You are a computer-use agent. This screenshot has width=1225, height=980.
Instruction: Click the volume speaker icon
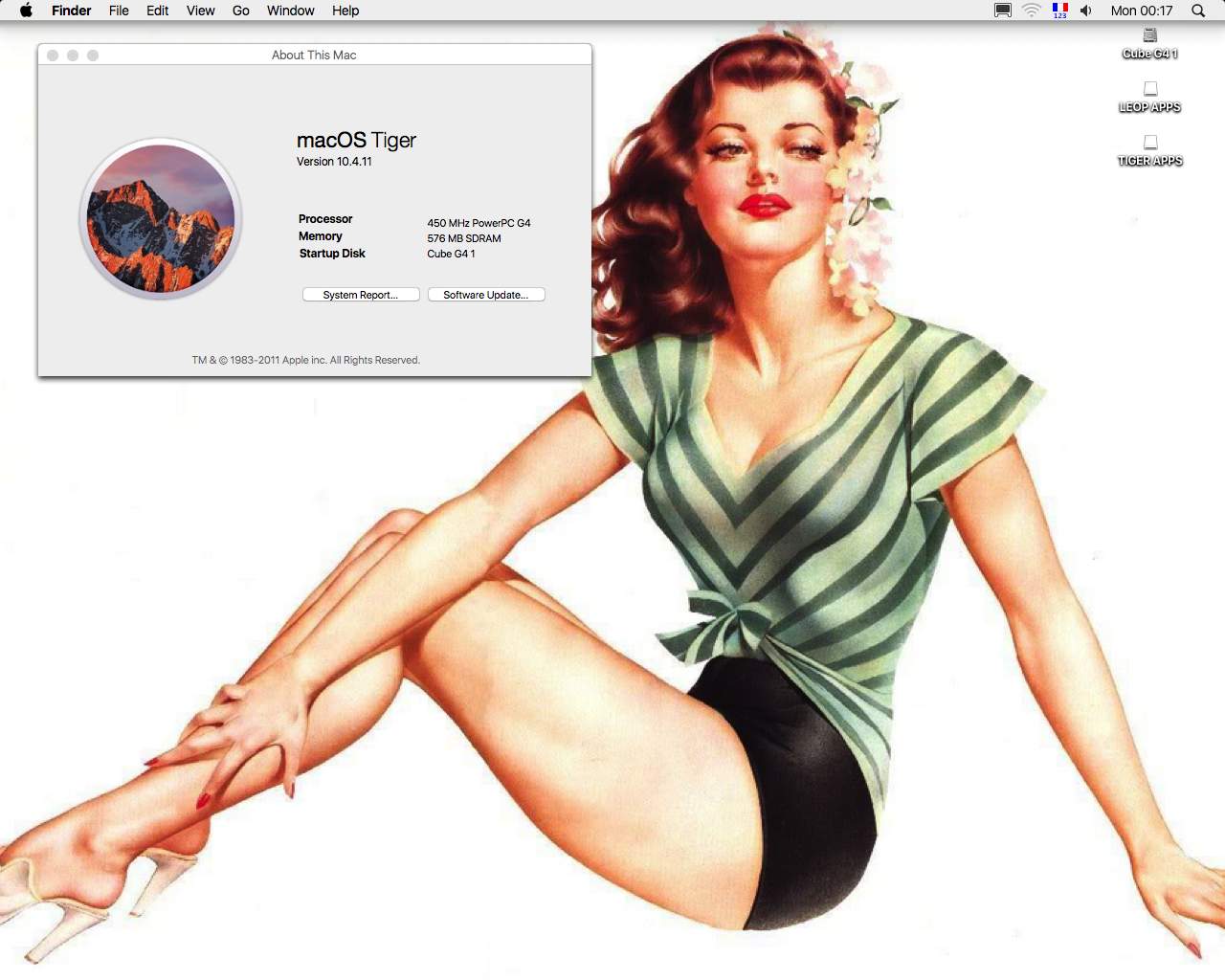pos(1086,11)
